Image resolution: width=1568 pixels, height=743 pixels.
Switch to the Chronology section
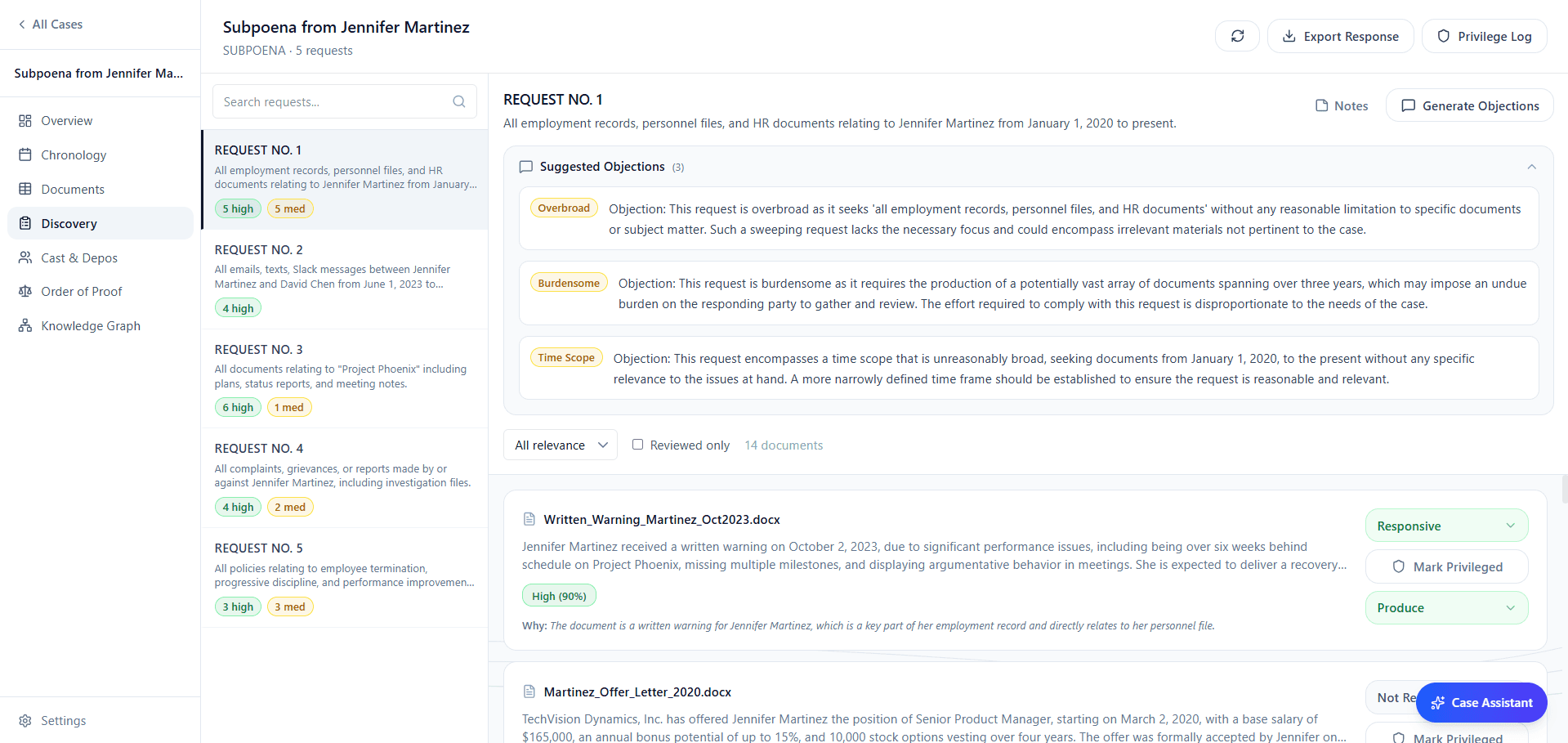pos(73,154)
